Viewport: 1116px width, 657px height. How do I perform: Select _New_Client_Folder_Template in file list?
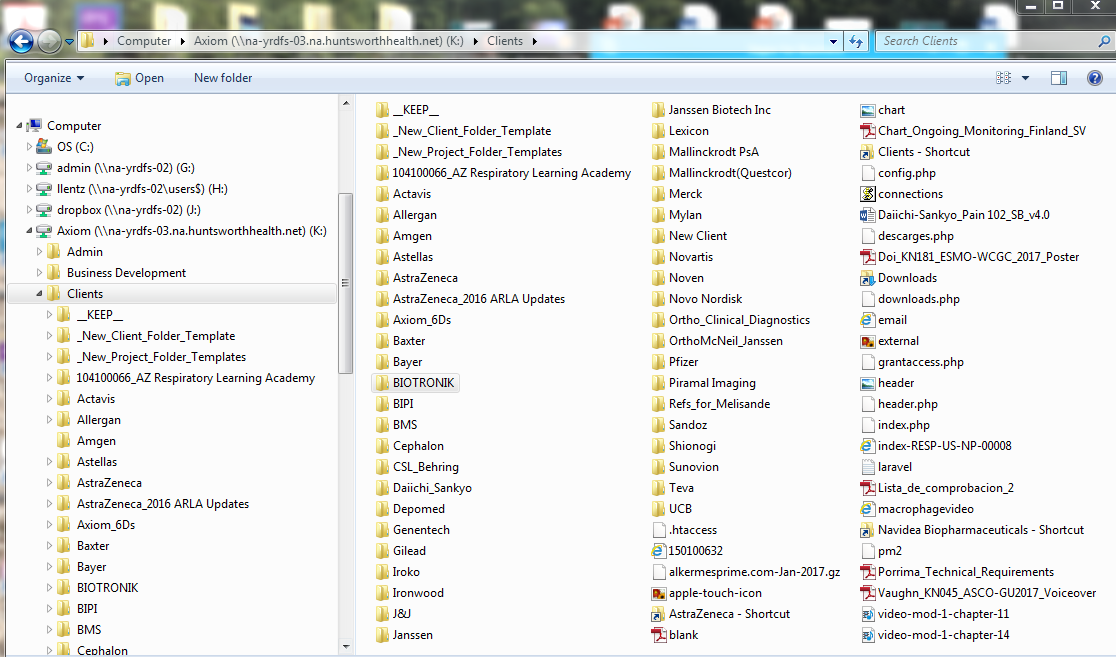[463, 131]
